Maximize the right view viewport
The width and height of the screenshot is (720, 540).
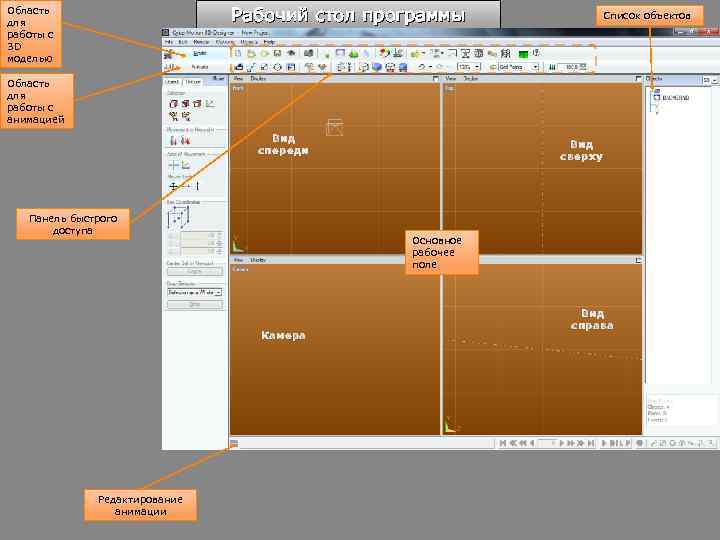(x=638, y=260)
